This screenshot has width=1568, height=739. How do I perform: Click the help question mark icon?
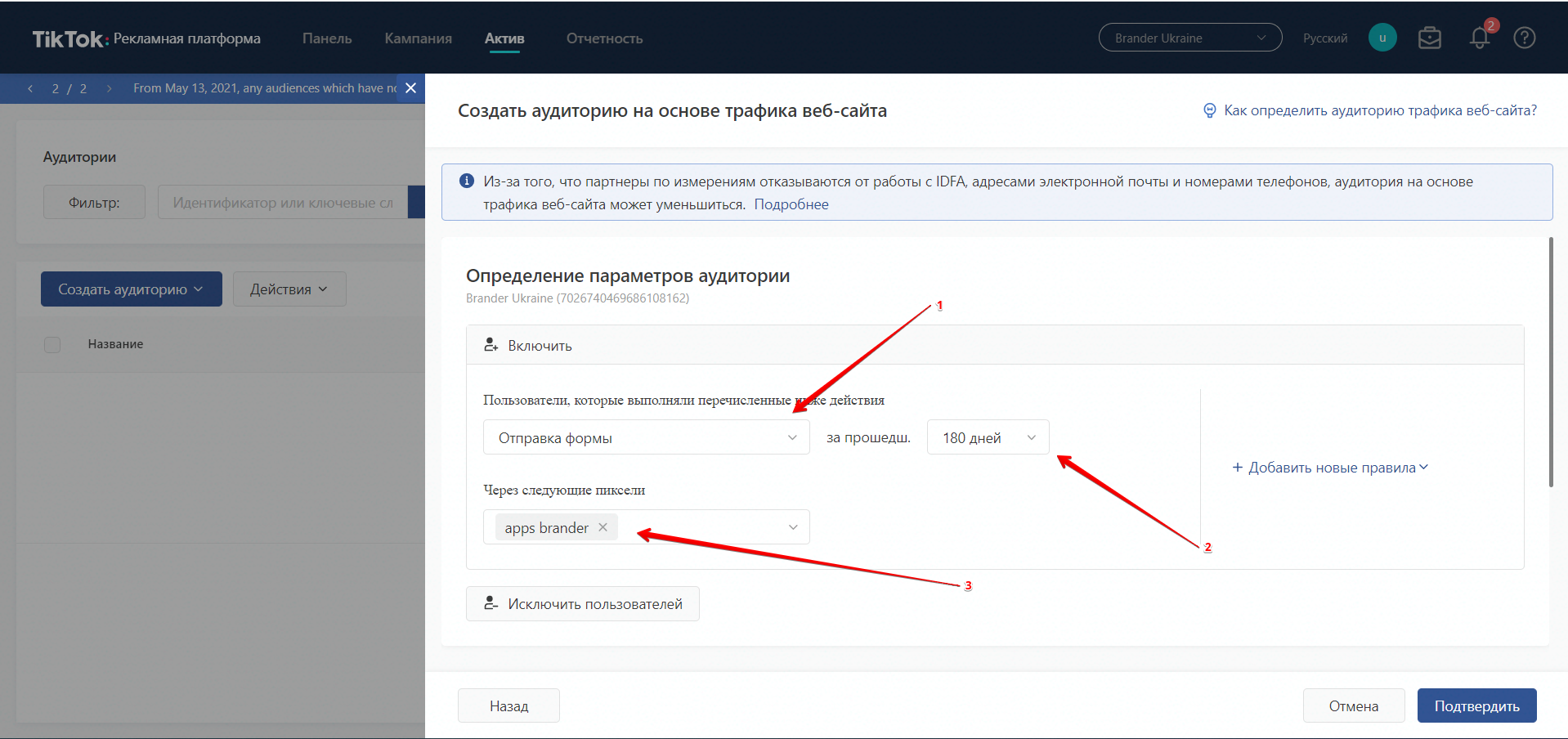(x=1524, y=38)
